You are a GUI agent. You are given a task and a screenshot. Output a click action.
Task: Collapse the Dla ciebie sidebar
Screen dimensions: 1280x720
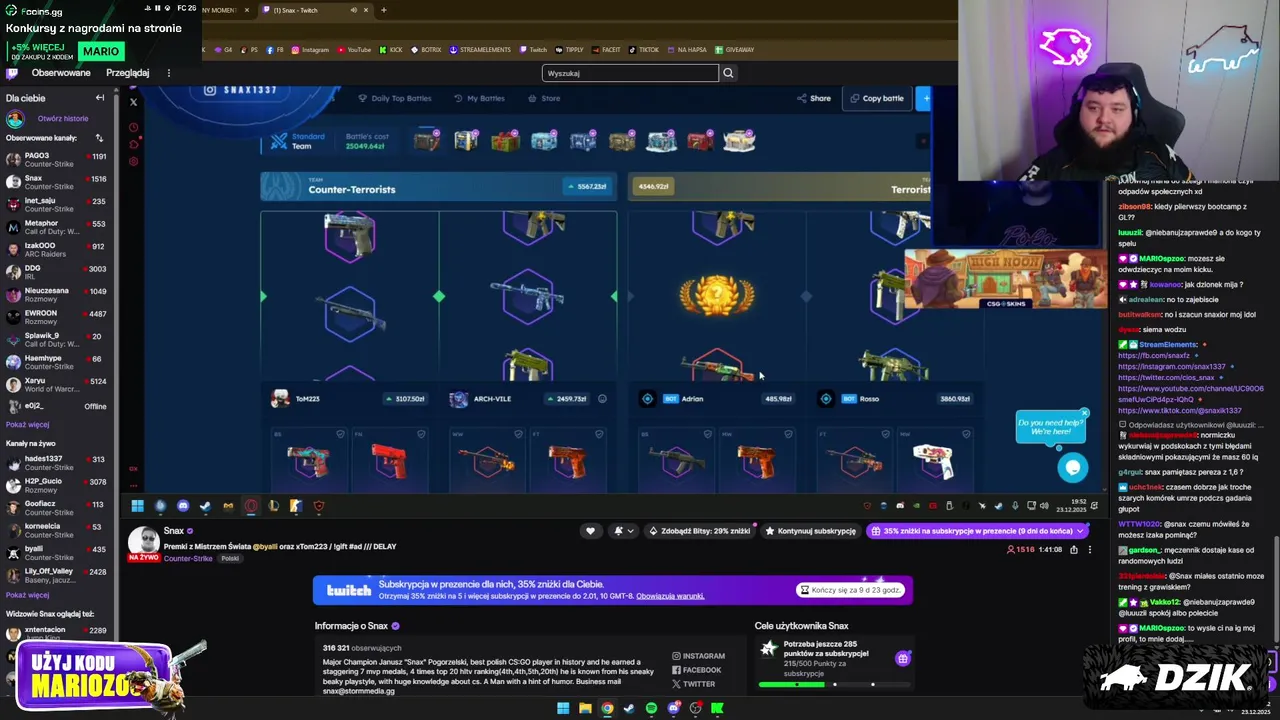coord(100,98)
